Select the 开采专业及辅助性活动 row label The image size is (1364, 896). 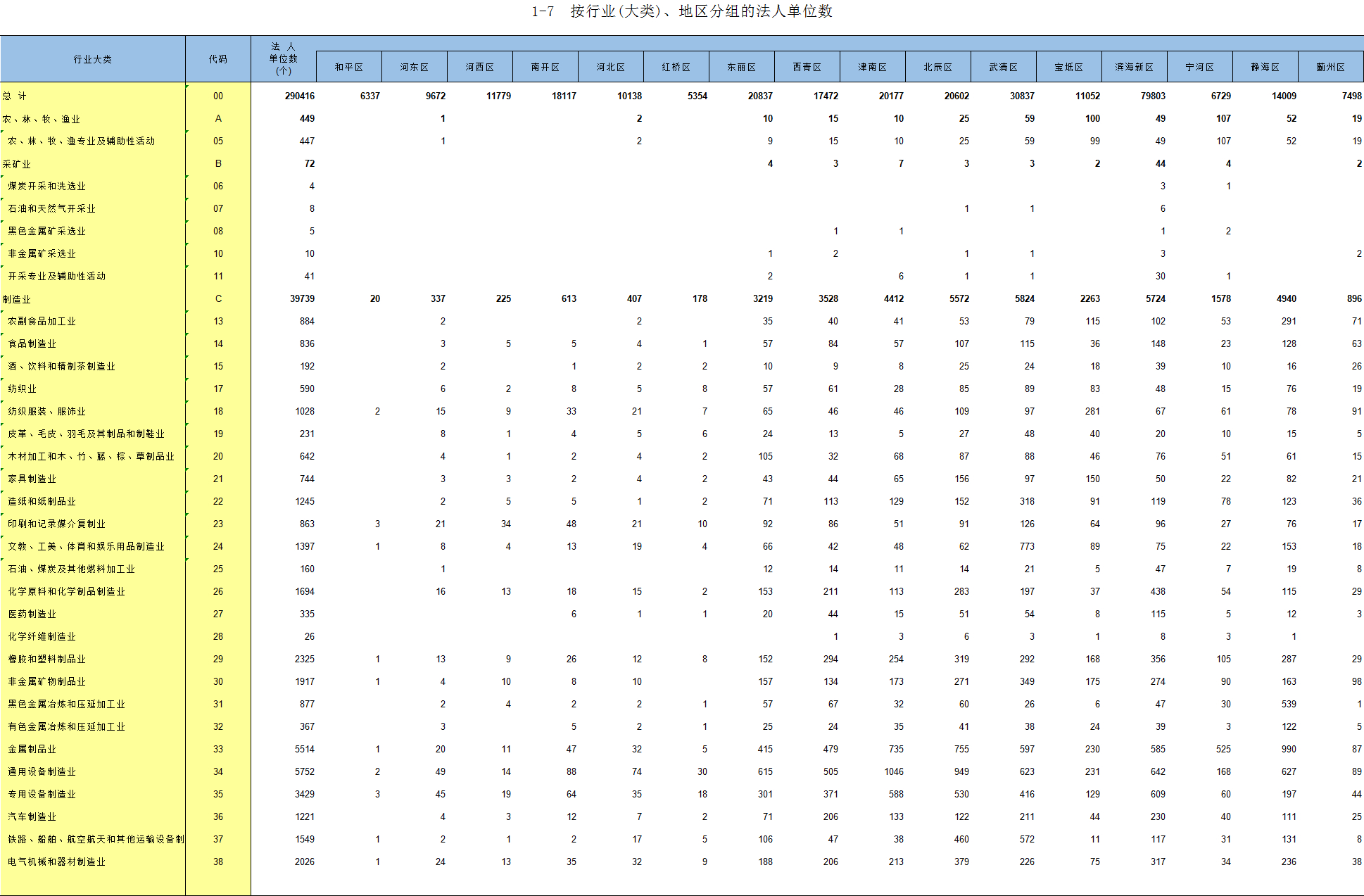pyautogui.click(x=56, y=276)
